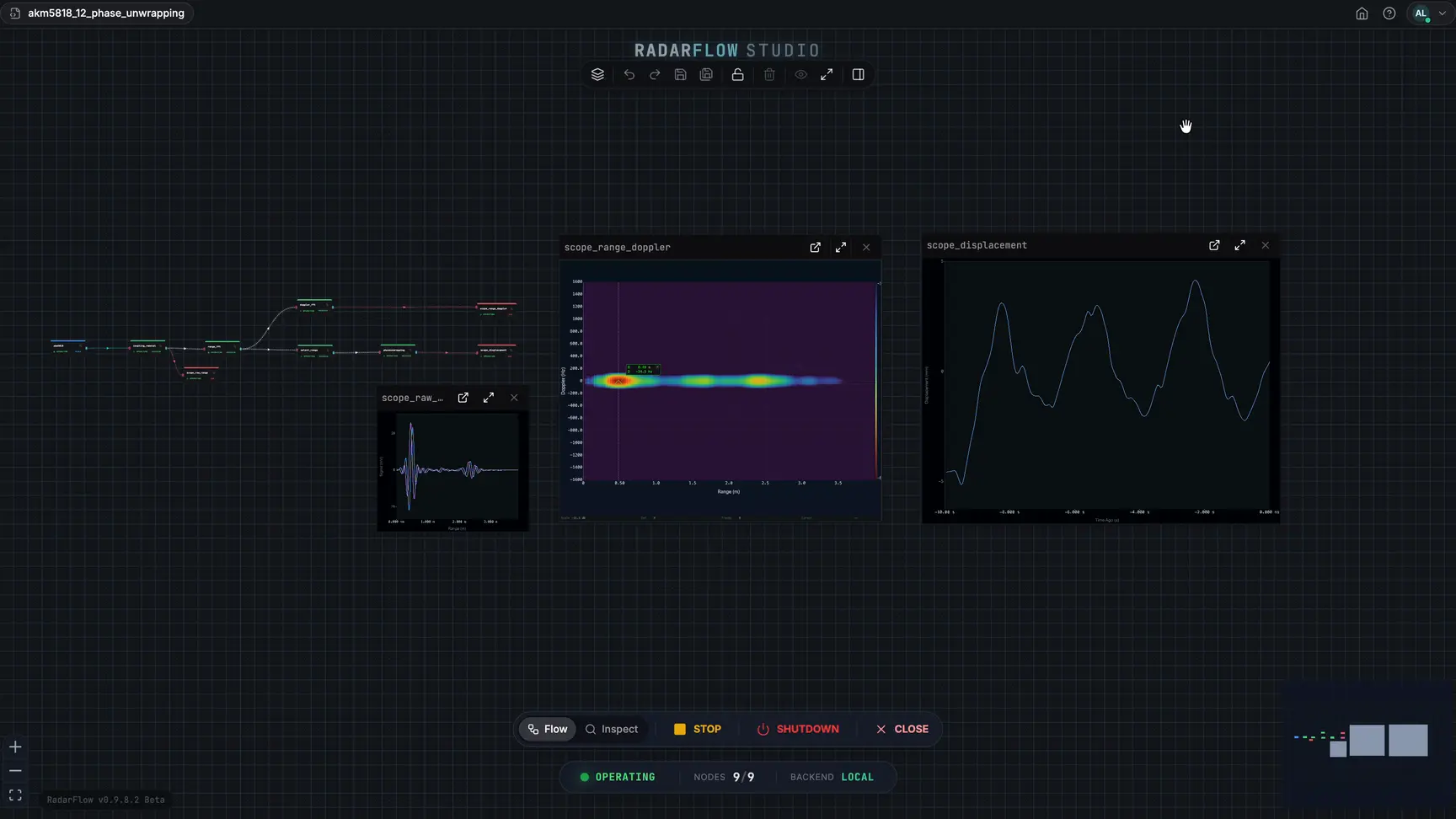Click the save-all double disk icon
Viewport: 1456px width, 819px height.
[706, 74]
